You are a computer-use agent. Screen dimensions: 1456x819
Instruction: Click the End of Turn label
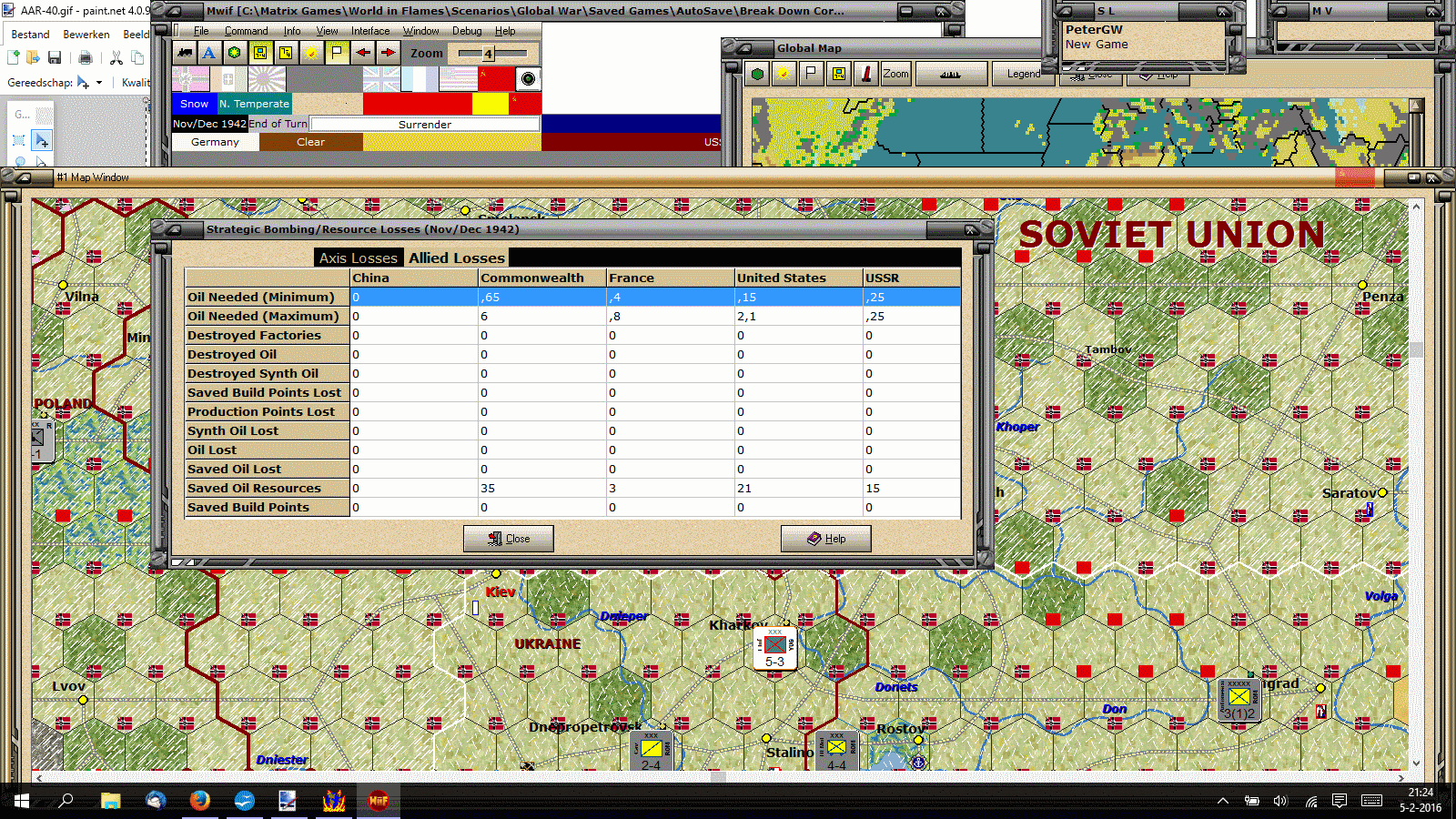(278, 124)
